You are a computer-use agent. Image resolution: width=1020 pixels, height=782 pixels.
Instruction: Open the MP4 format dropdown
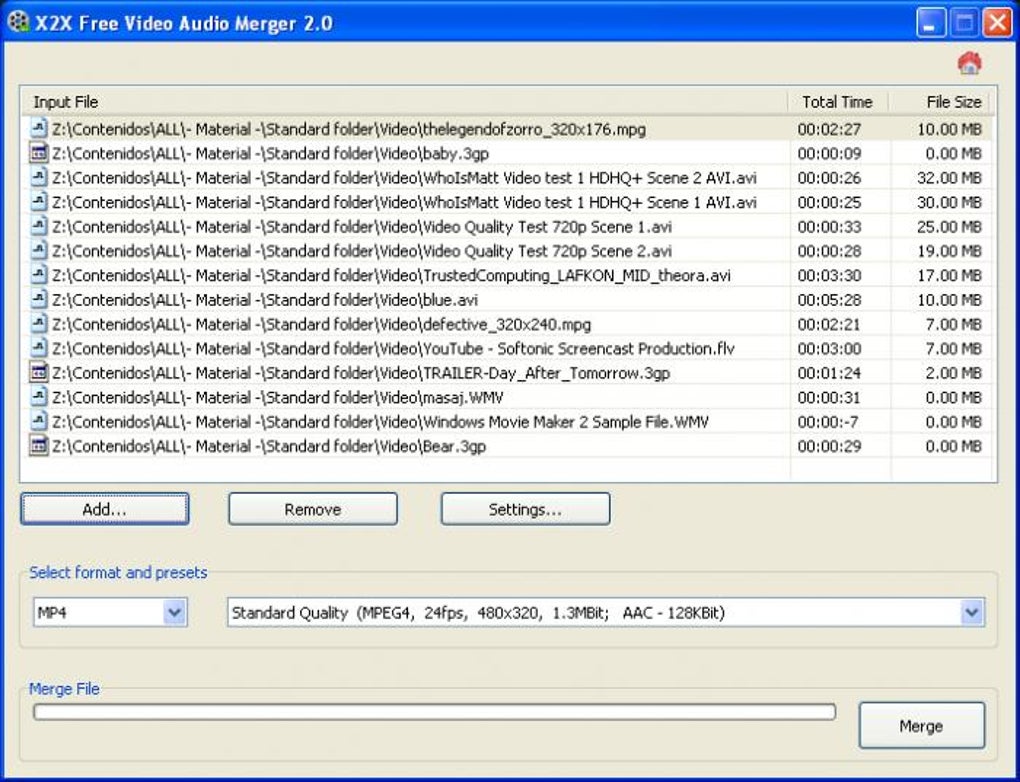(x=174, y=612)
